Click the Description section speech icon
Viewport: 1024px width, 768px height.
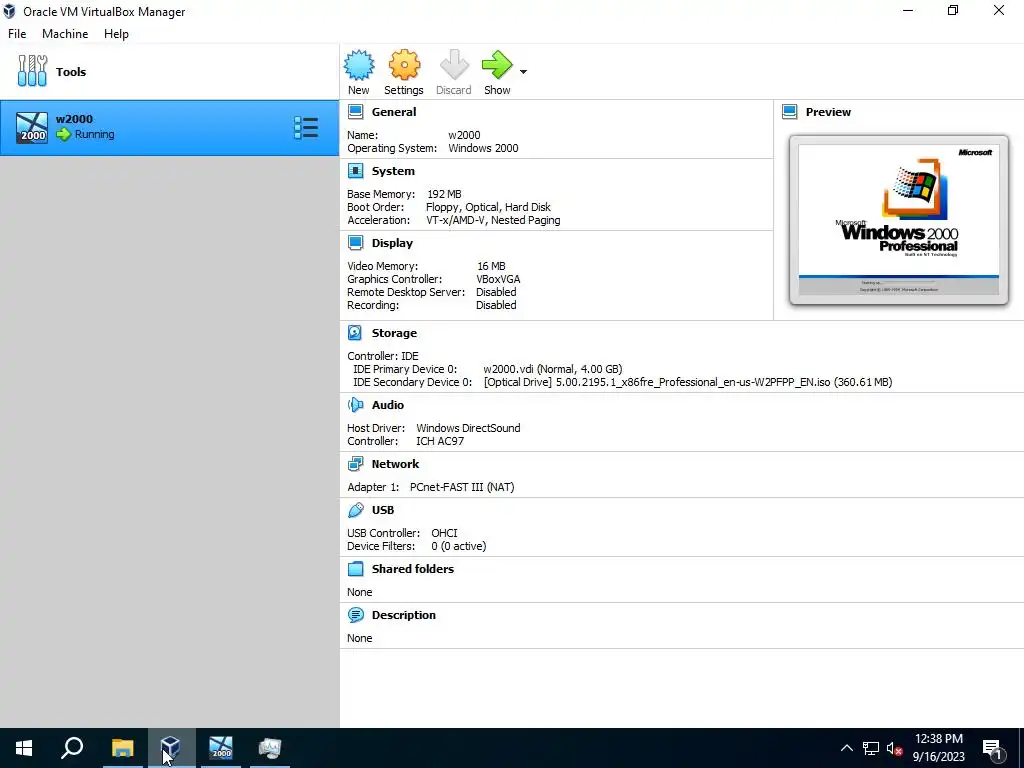355,615
